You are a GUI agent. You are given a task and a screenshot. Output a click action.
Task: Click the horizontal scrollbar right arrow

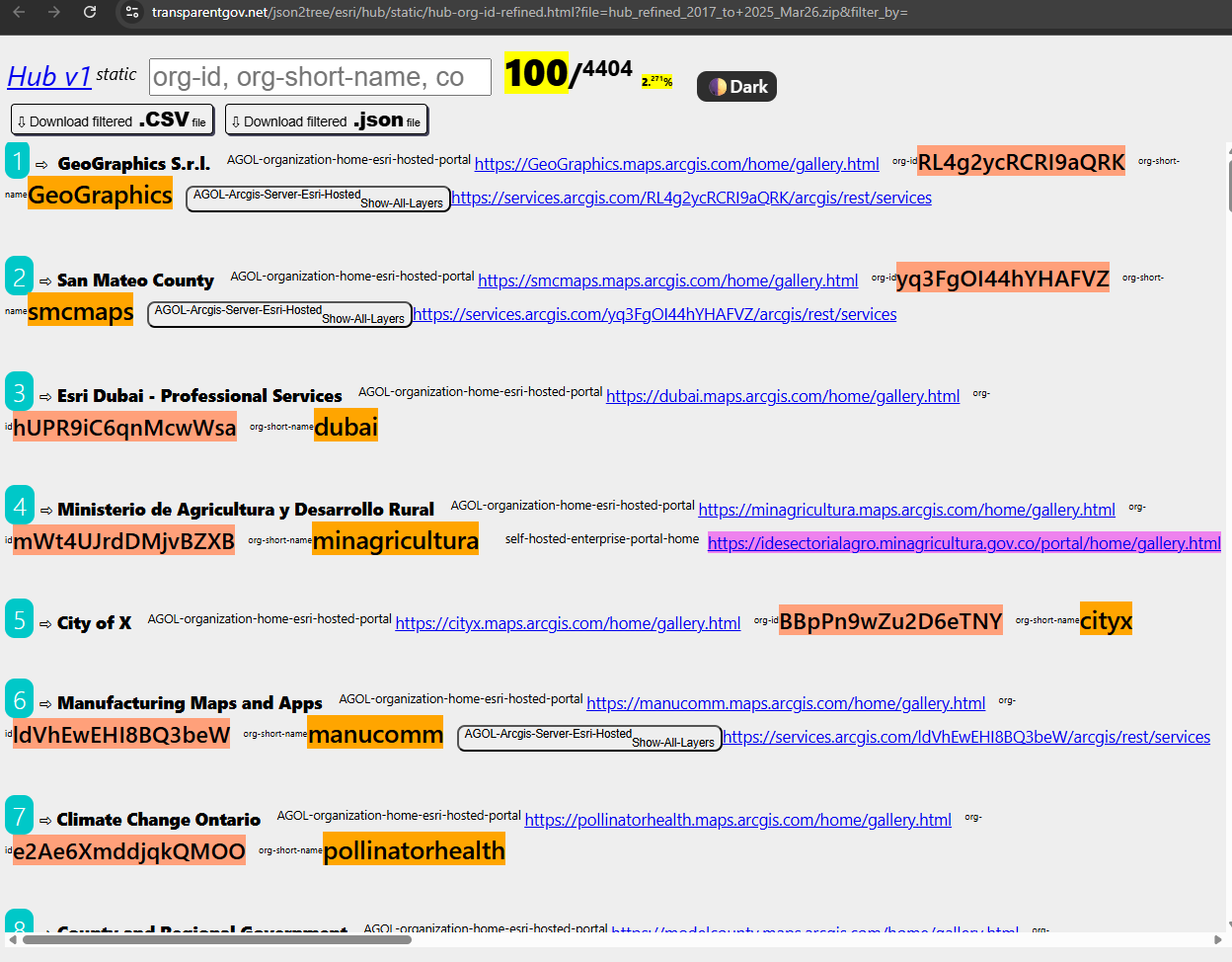click(x=1218, y=939)
